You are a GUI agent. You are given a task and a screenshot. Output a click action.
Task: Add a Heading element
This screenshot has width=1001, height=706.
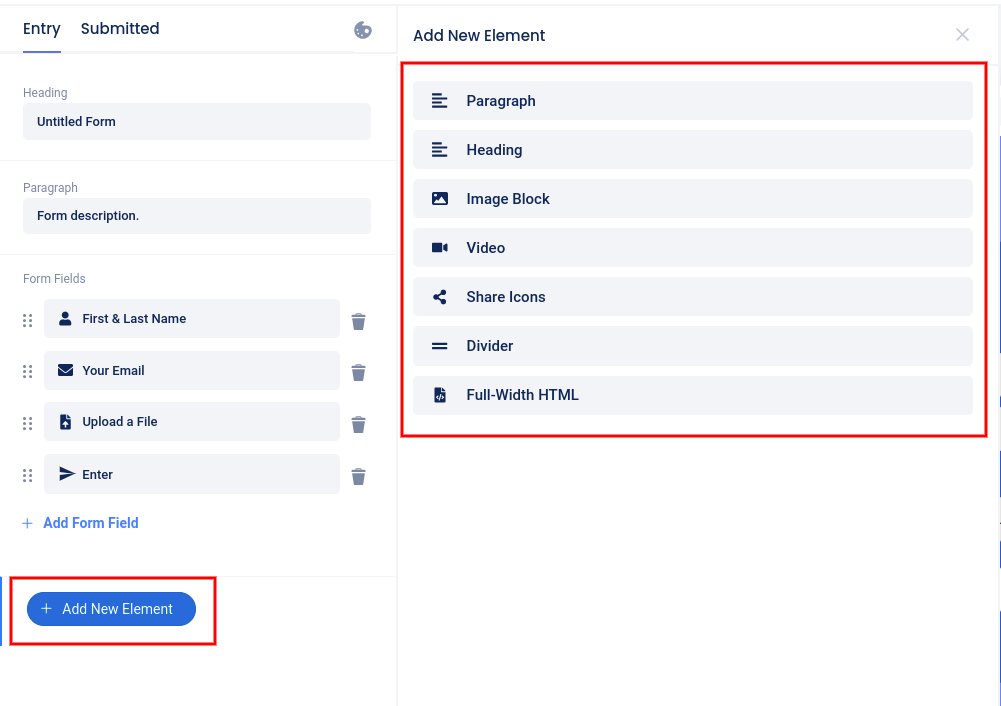[x=693, y=150]
